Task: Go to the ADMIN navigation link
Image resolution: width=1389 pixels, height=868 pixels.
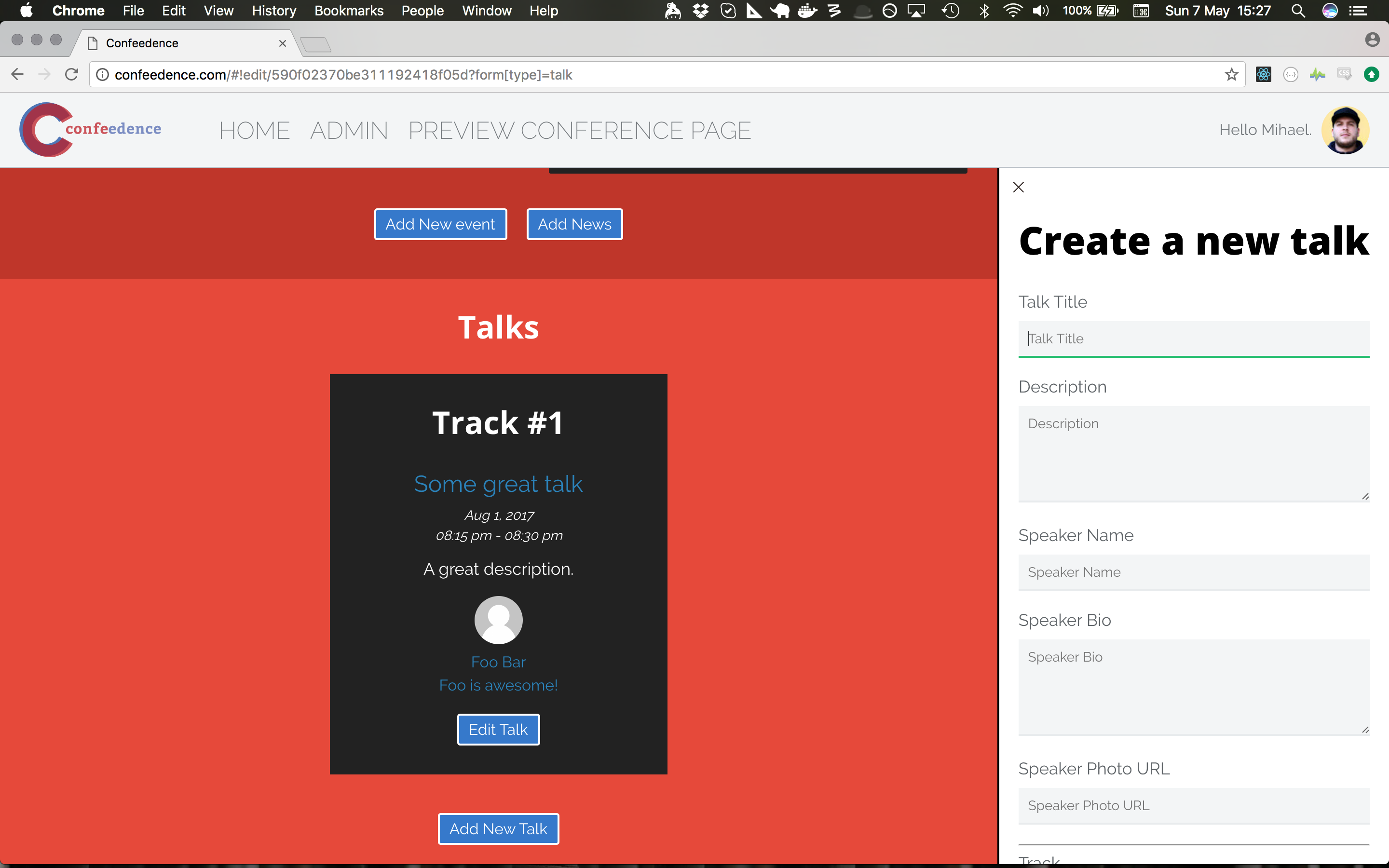Action: [x=349, y=131]
